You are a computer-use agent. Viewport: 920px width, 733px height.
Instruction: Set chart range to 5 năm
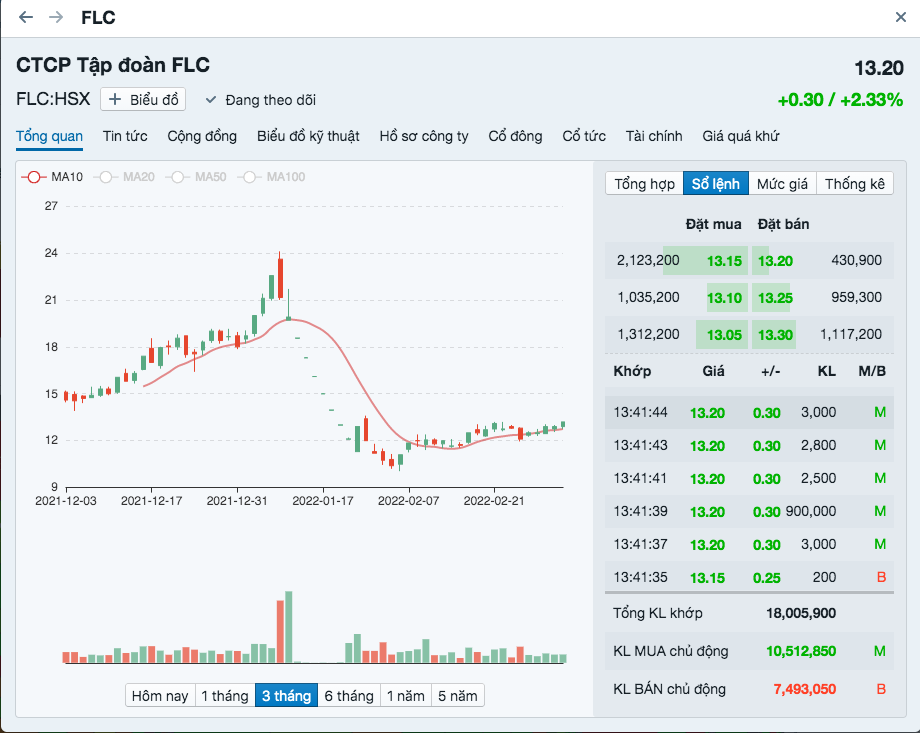(x=458, y=695)
